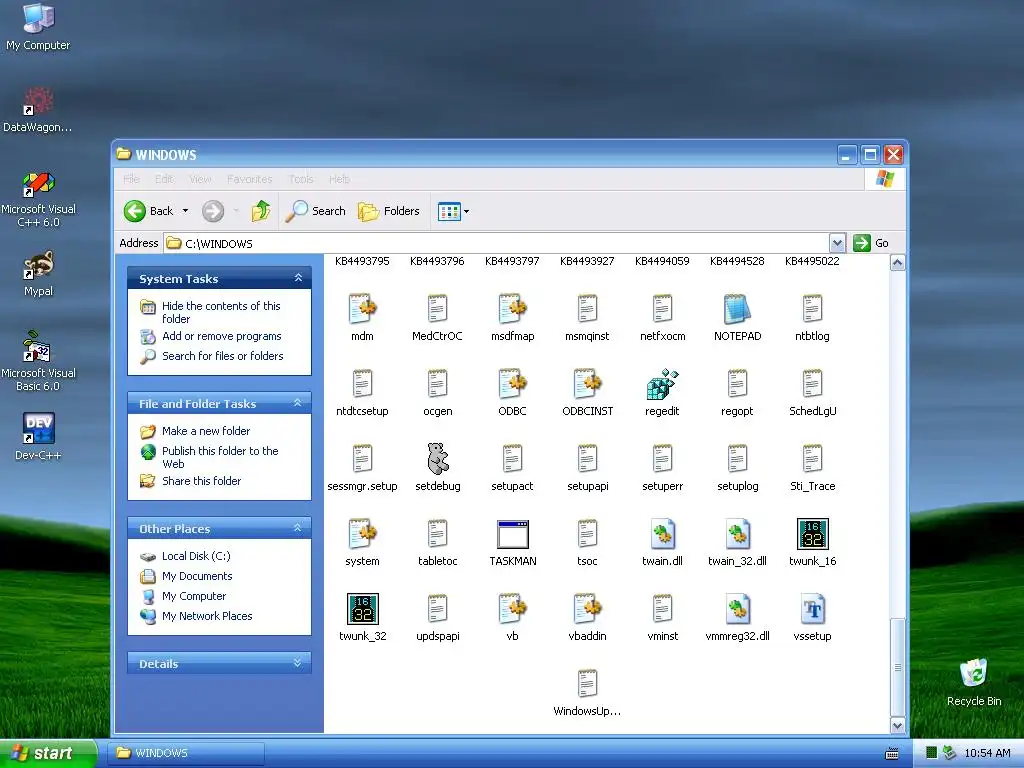Select the ODBCINST file icon
Viewport: 1024px width, 768px height.
[587, 384]
